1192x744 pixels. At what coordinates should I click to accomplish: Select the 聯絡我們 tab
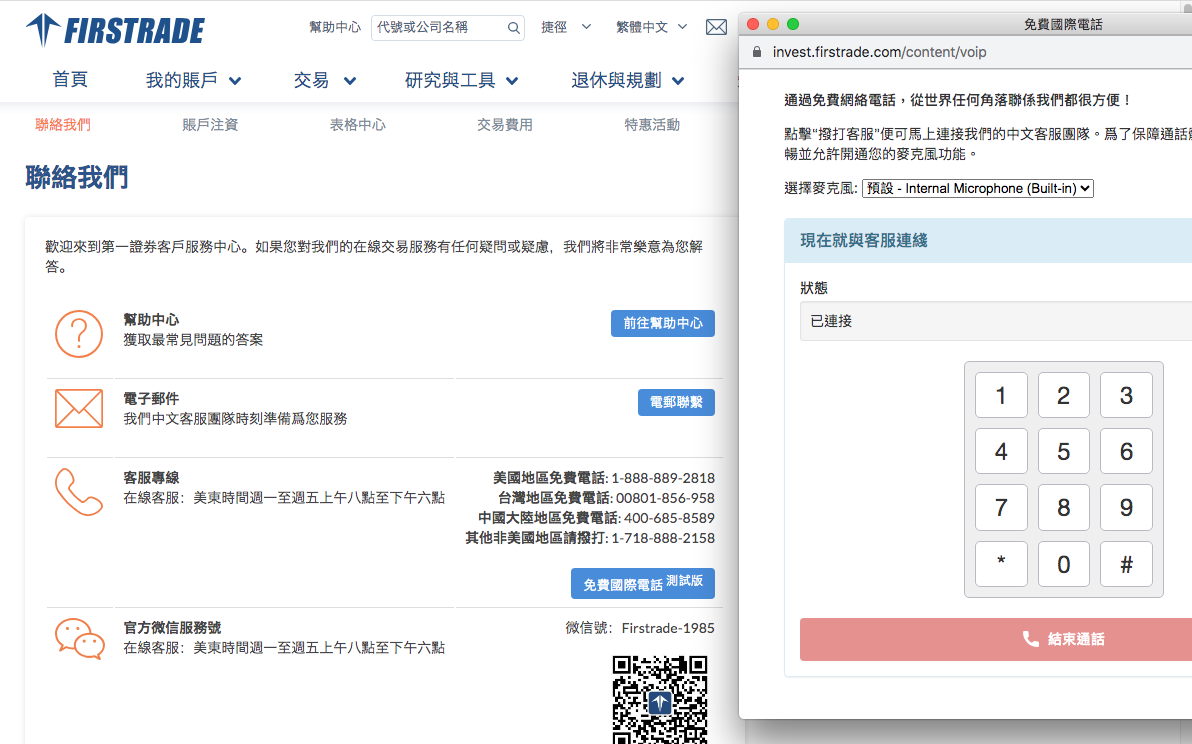[x=63, y=125]
